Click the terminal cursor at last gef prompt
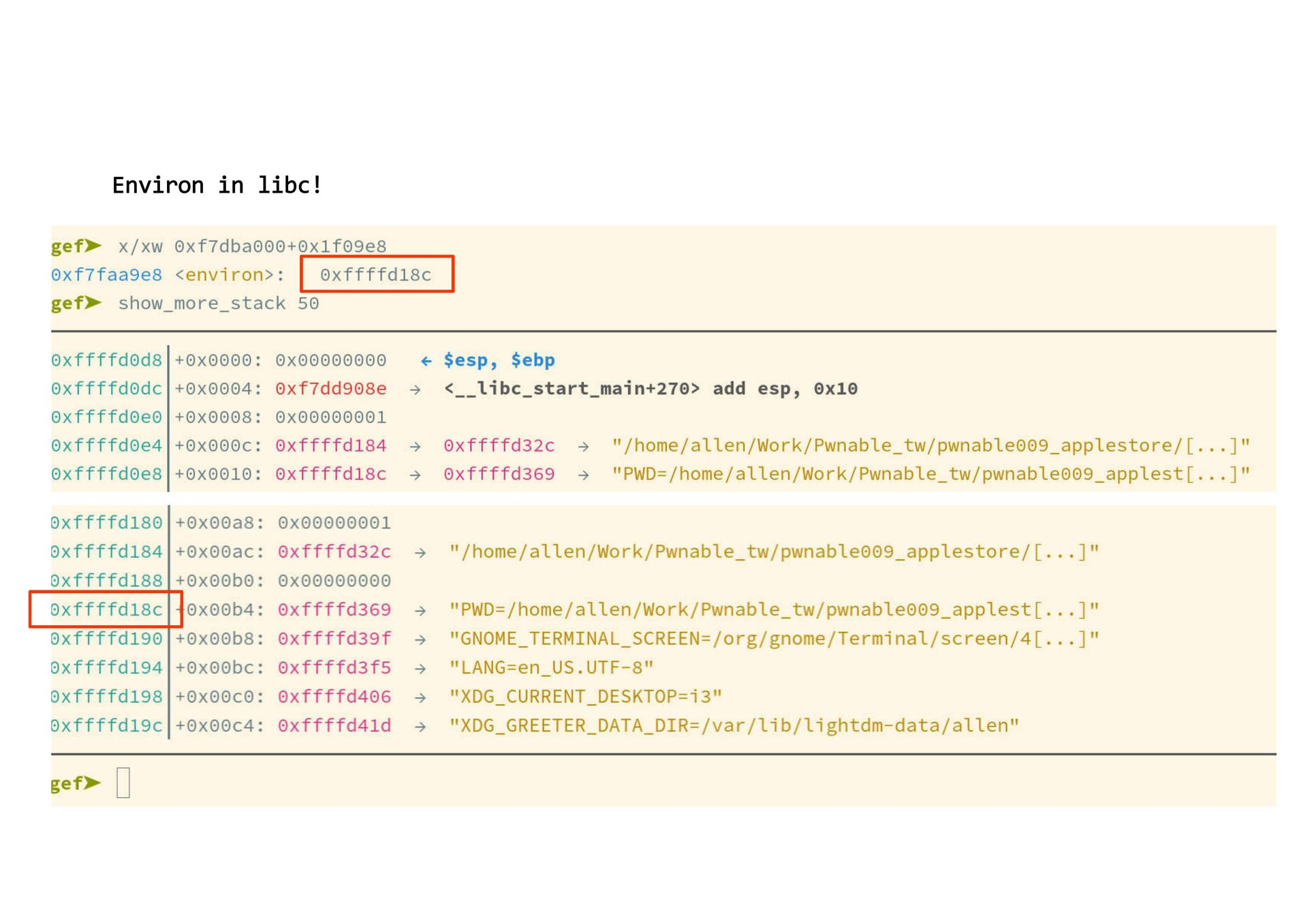 [x=123, y=782]
